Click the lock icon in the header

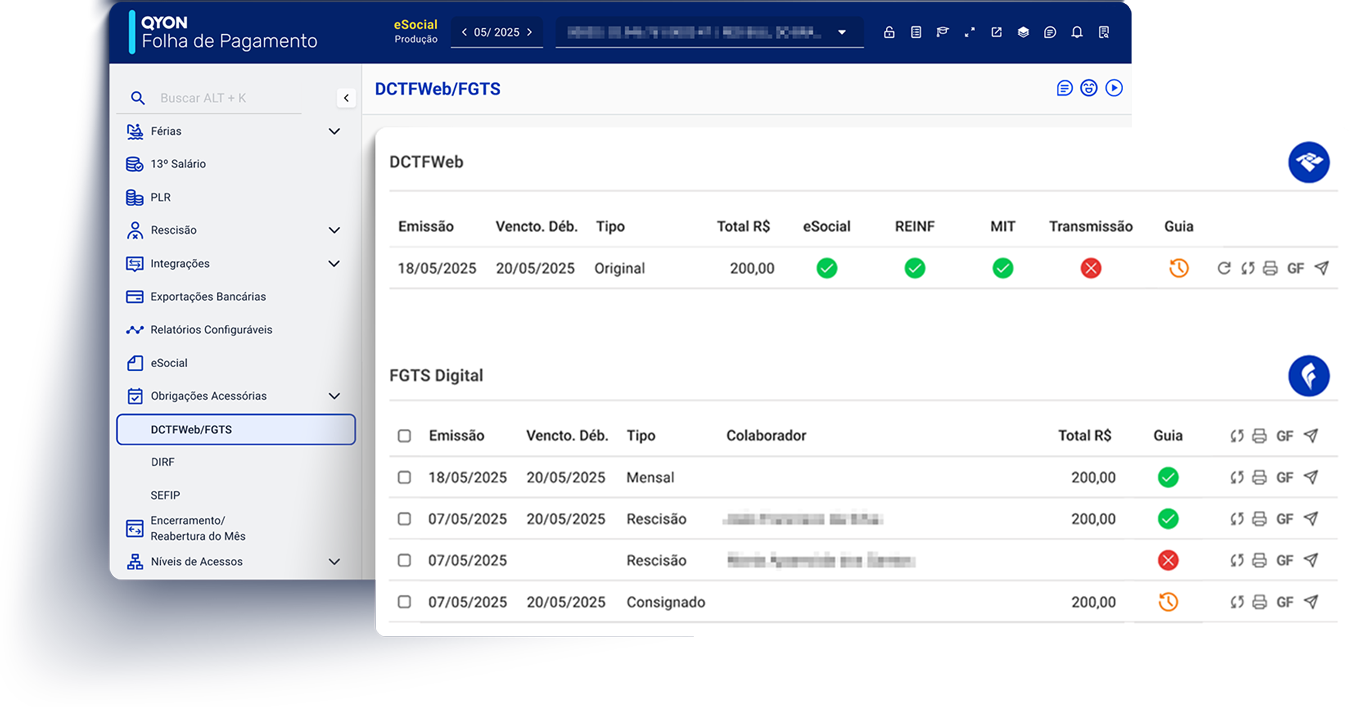pos(889,32)
